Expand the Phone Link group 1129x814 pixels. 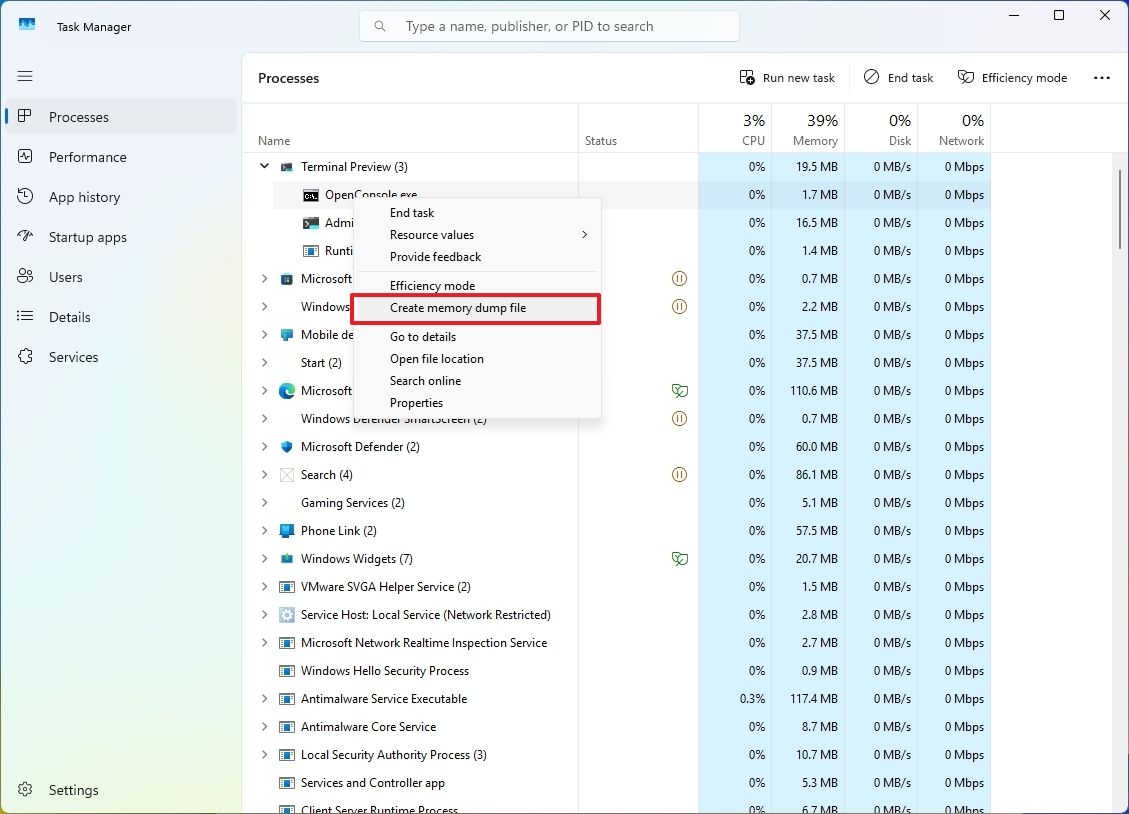pos(264,530)
